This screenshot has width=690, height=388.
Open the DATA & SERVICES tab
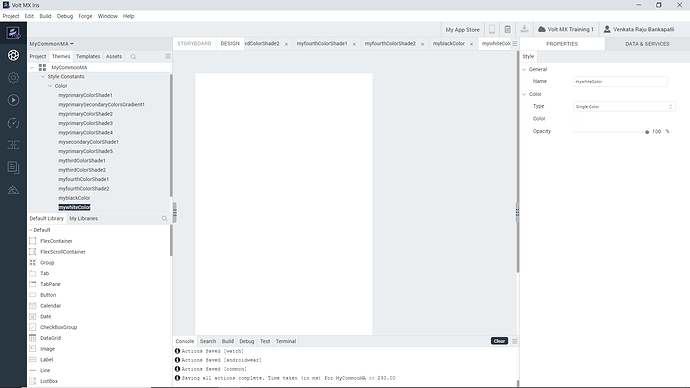pyautogui.click(x=647, y=44)
